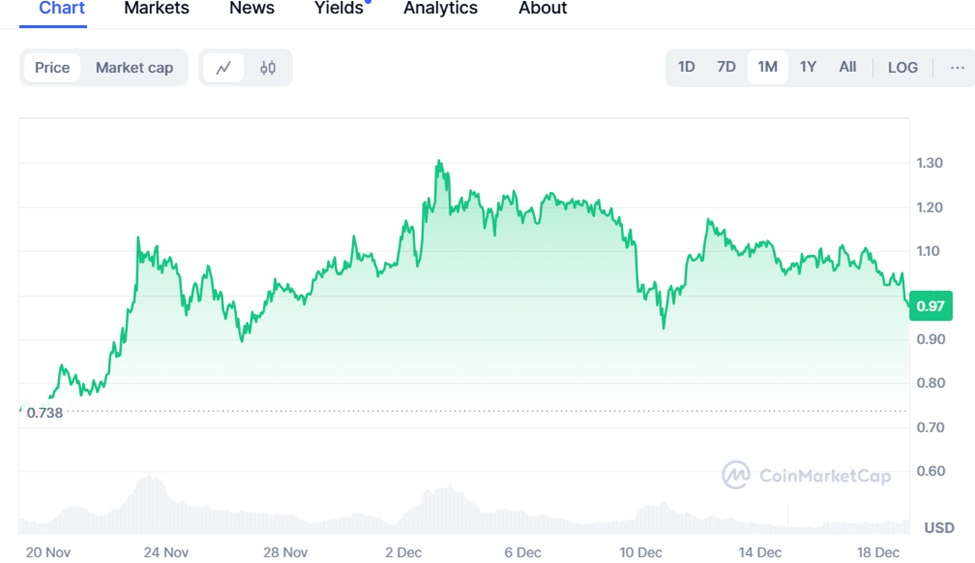Viewport: 975px width, 563px height.
Task: Select the 1D time range
Action: [x=686, y=67]
